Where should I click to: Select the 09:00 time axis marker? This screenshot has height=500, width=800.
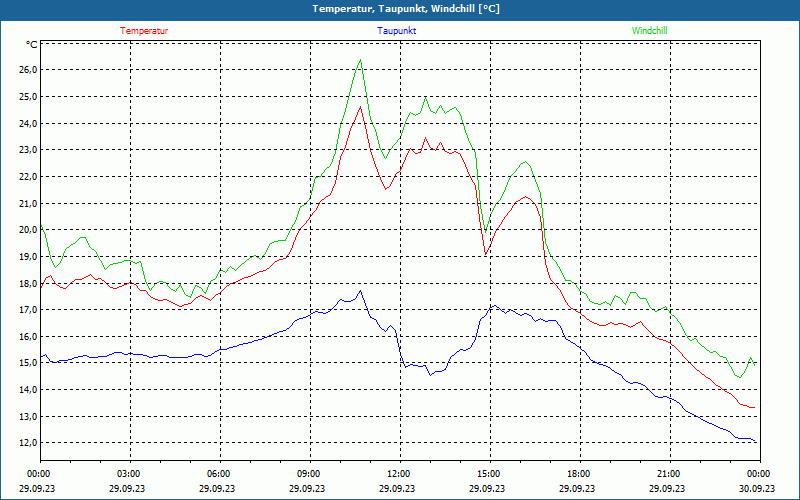[x=309, y=474]
